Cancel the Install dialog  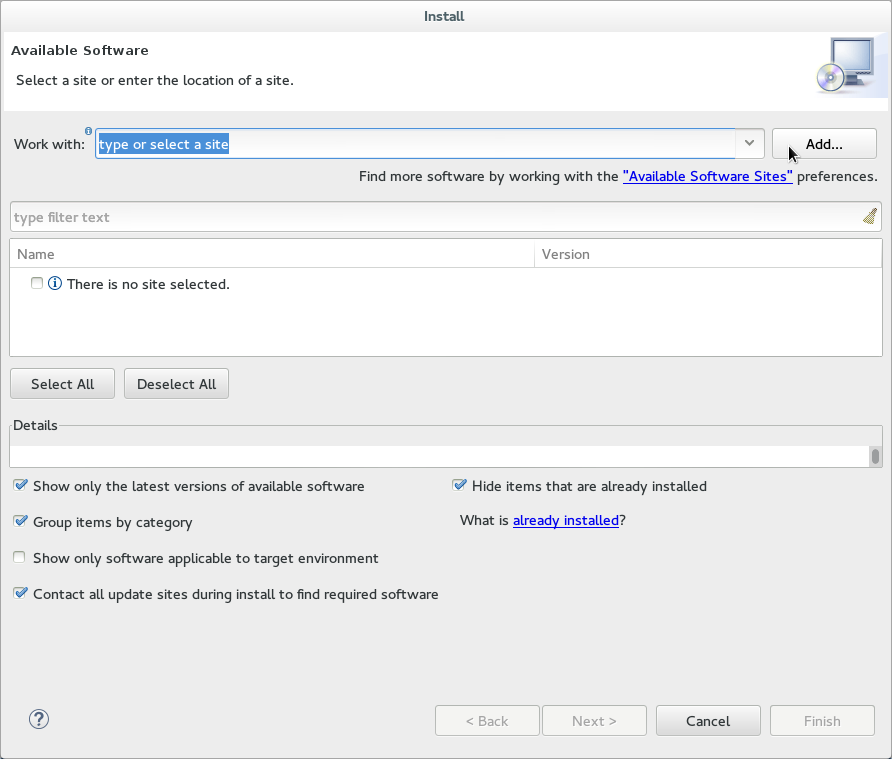tap(708, 721)
